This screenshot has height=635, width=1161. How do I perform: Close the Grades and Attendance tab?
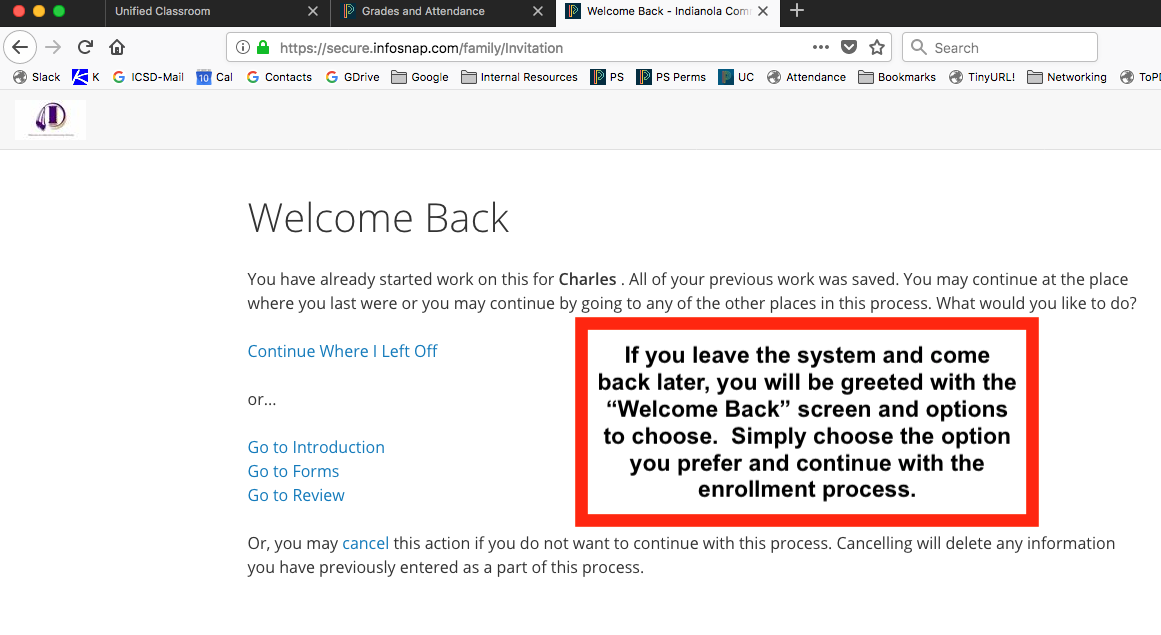point(538,11)
